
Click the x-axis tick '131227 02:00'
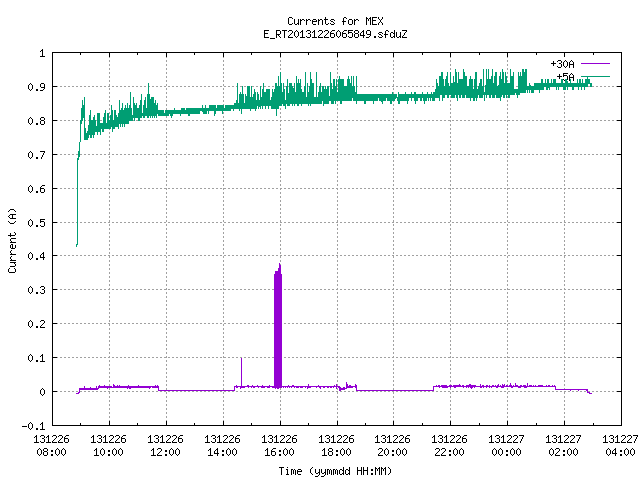[x=564, y=446]
